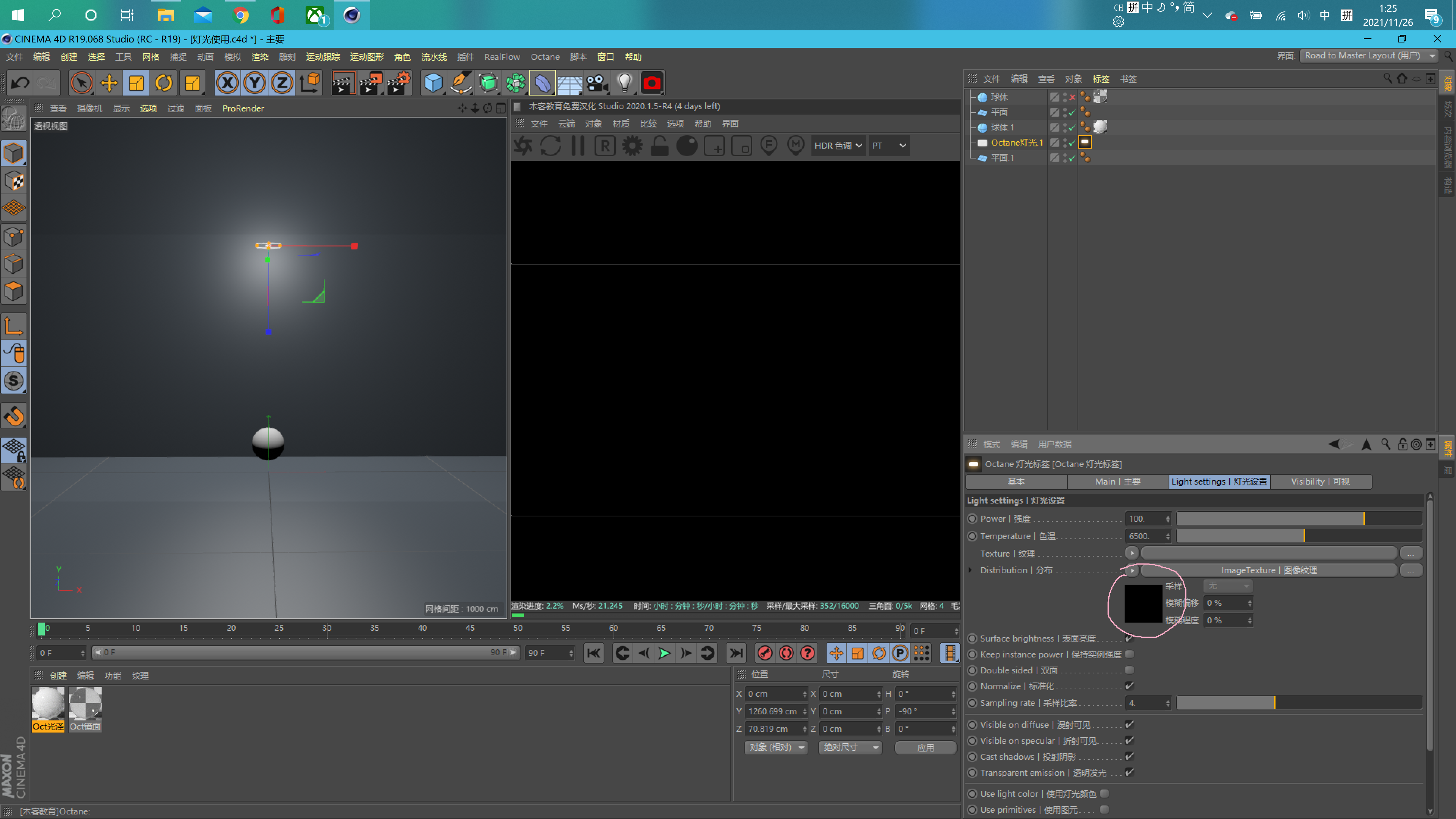1456x819 pixels.
Task: Switch to the Visibility | 可视 tab
Action: [x=1321, y=482]
